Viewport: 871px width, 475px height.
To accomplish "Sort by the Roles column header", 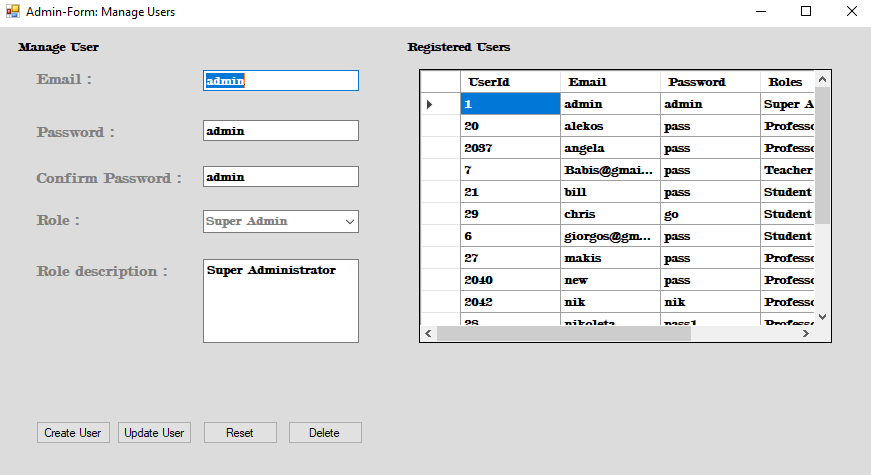I will pos(787,82).
